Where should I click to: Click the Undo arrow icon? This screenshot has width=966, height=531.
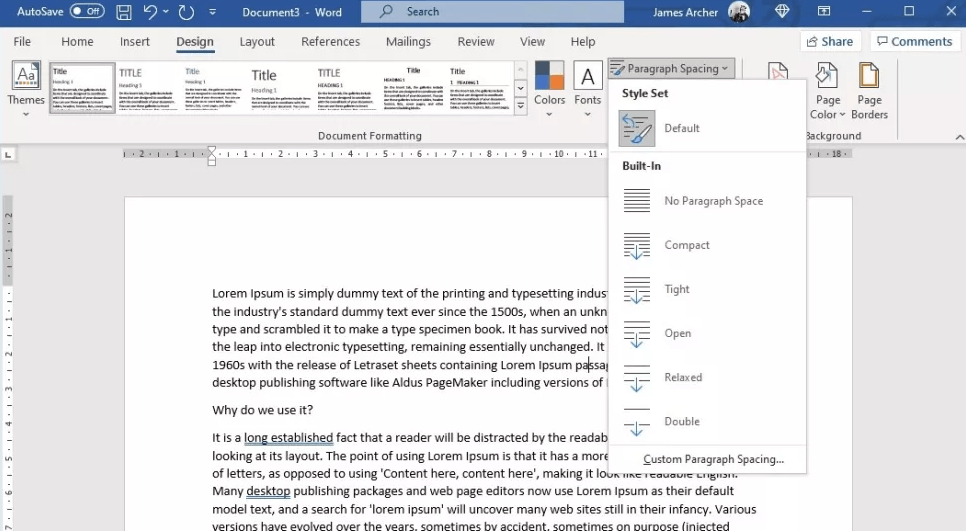[x=150, y=12]
